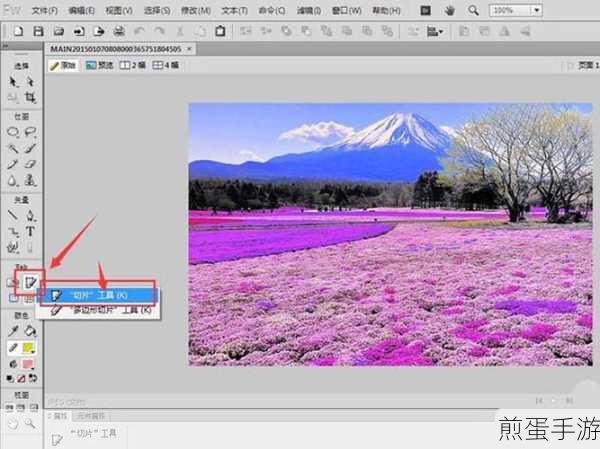The height and width of the screenshot is (449, 600).
Task: Switch to the original view button
Action: (x=64, y=65)
